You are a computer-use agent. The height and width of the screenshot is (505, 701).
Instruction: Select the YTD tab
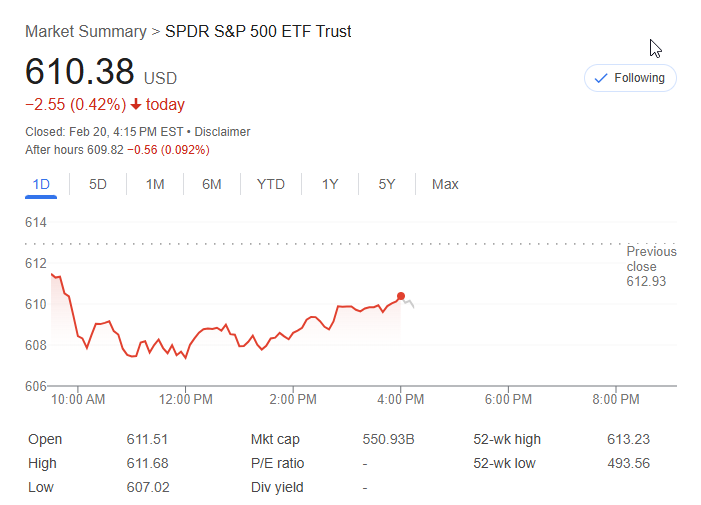[x=270, y=184]
